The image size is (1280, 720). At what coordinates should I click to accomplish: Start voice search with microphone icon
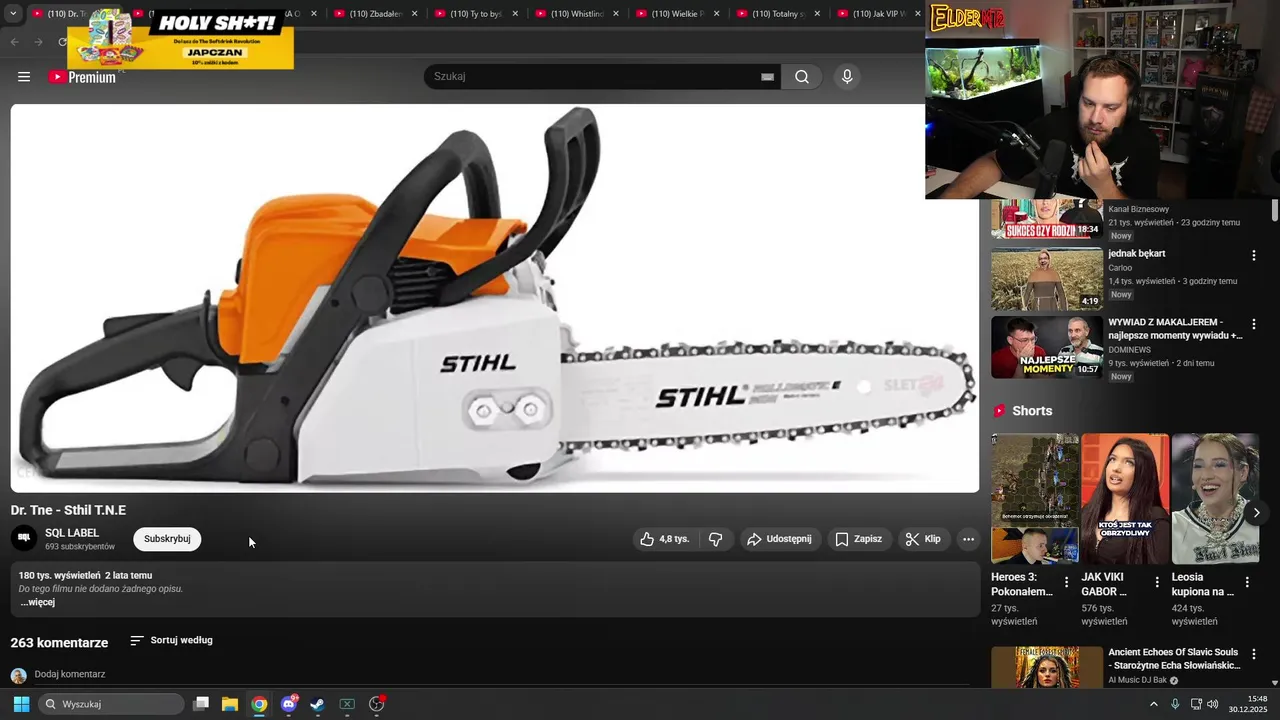[x=847, y=77]
